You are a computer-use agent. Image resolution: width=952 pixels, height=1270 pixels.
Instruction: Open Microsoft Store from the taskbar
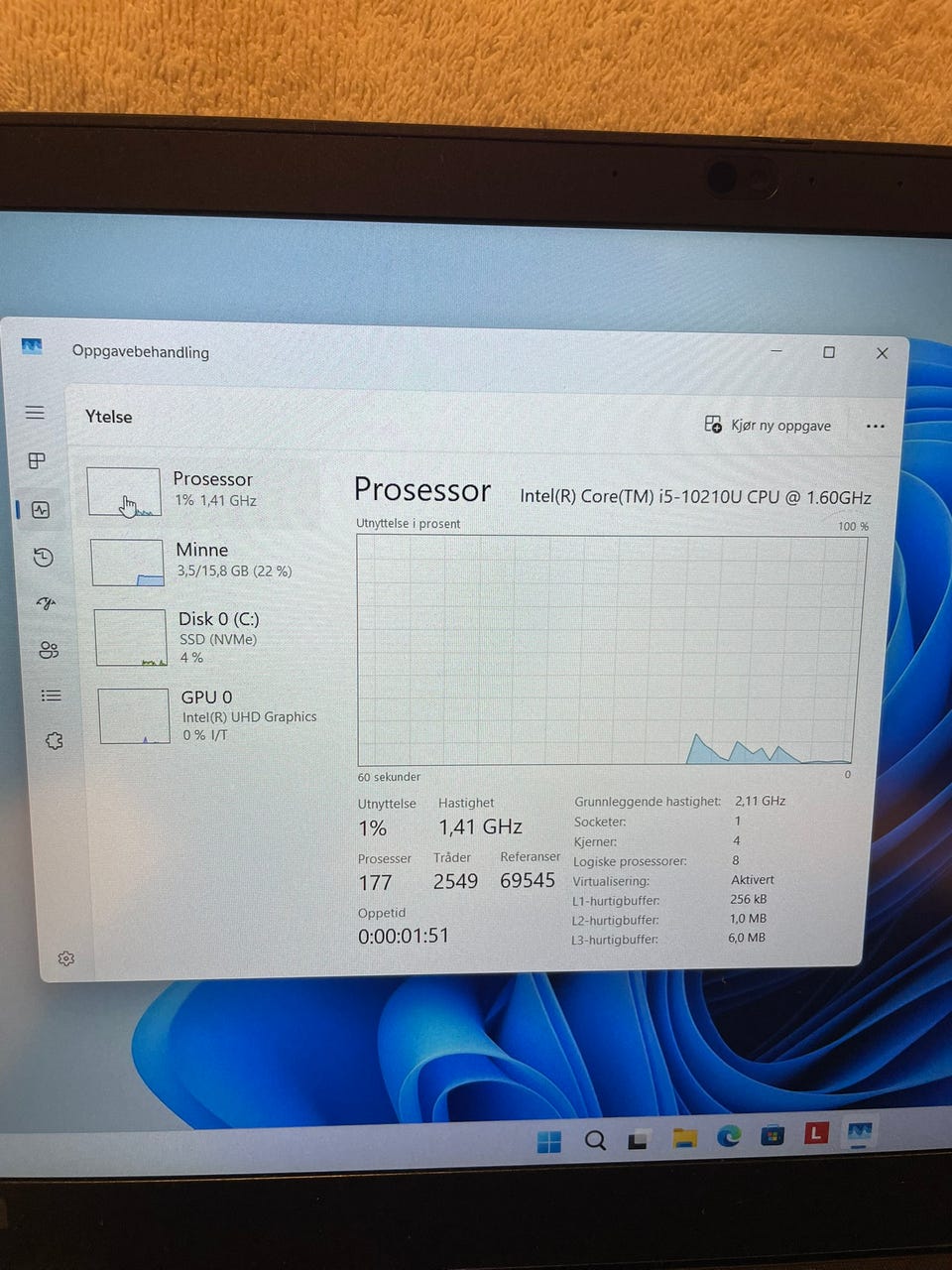[x=773, y=1134]
